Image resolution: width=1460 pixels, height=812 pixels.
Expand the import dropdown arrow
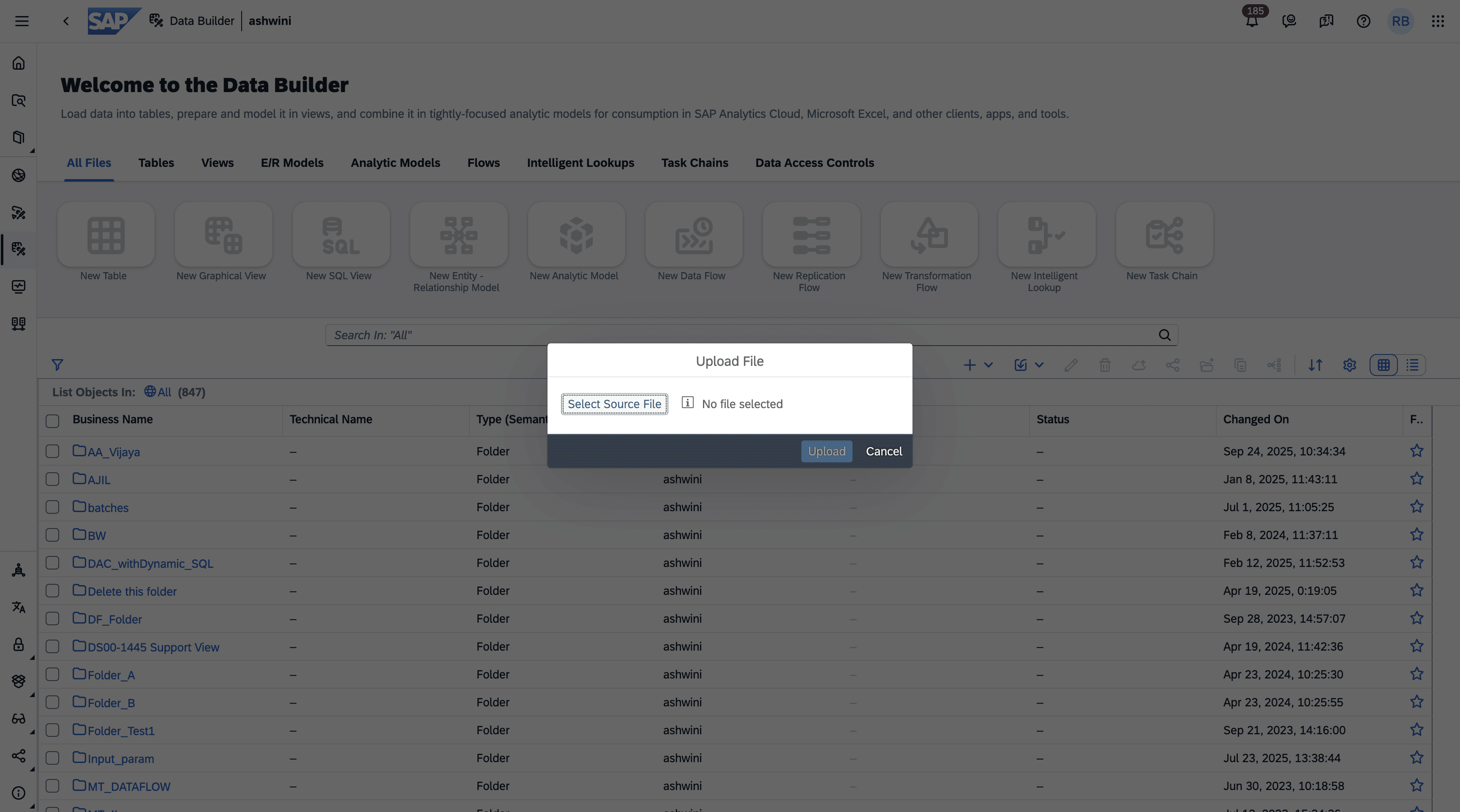1039,365
